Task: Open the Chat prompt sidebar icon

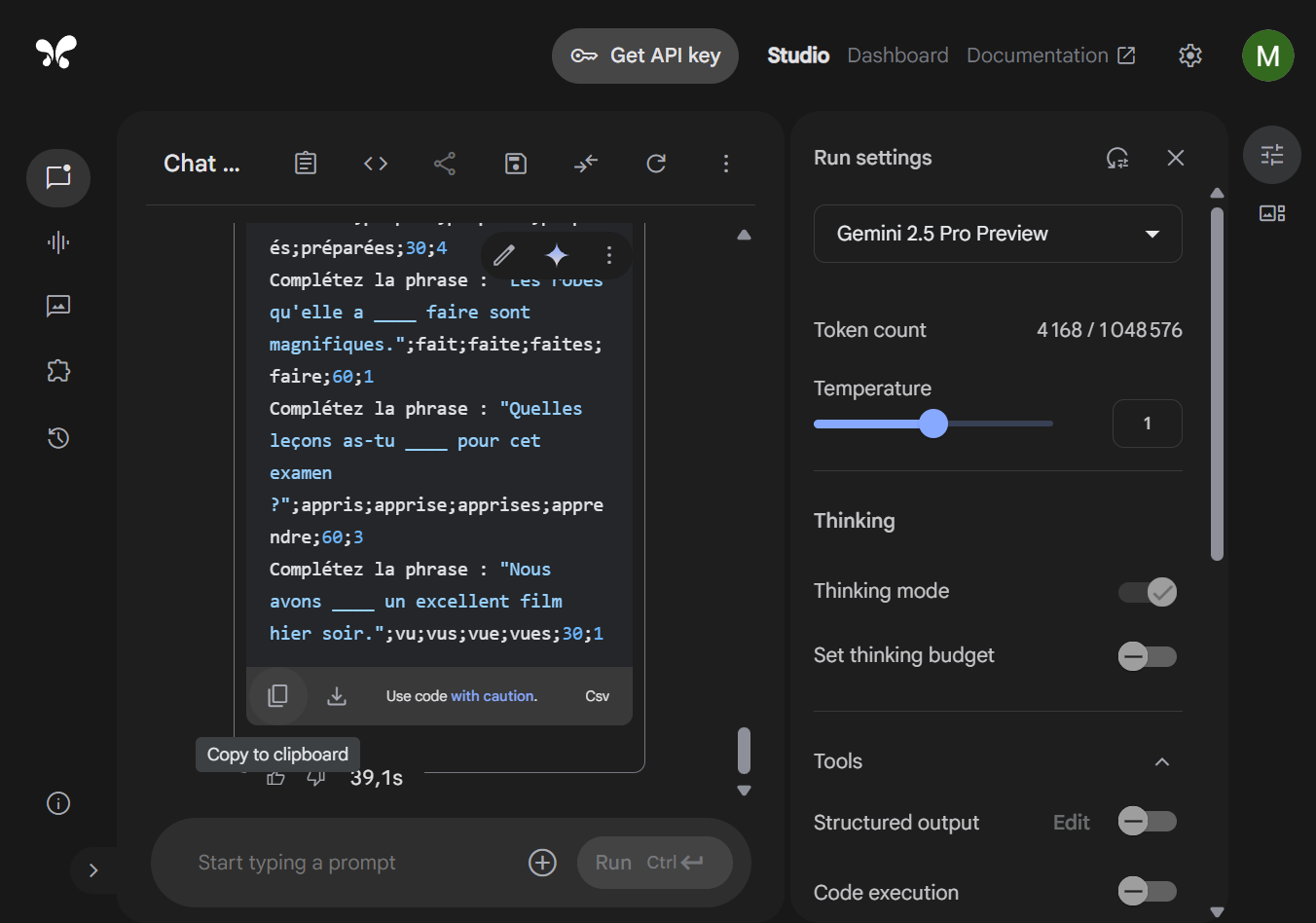Action: [x=58, y=177]
